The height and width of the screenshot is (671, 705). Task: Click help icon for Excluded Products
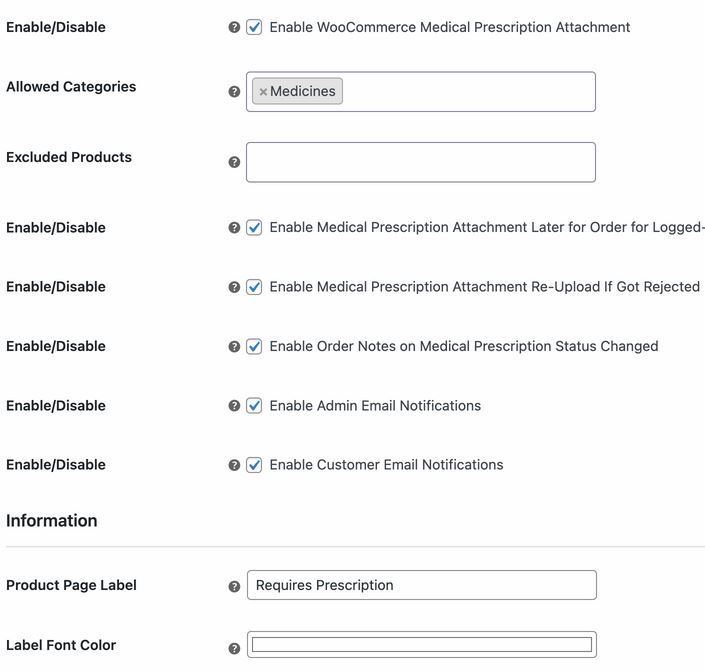[234, 162]
